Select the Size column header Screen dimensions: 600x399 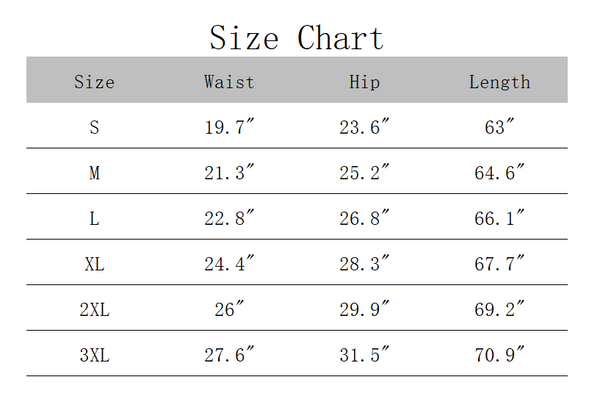(x=94, y=82)
